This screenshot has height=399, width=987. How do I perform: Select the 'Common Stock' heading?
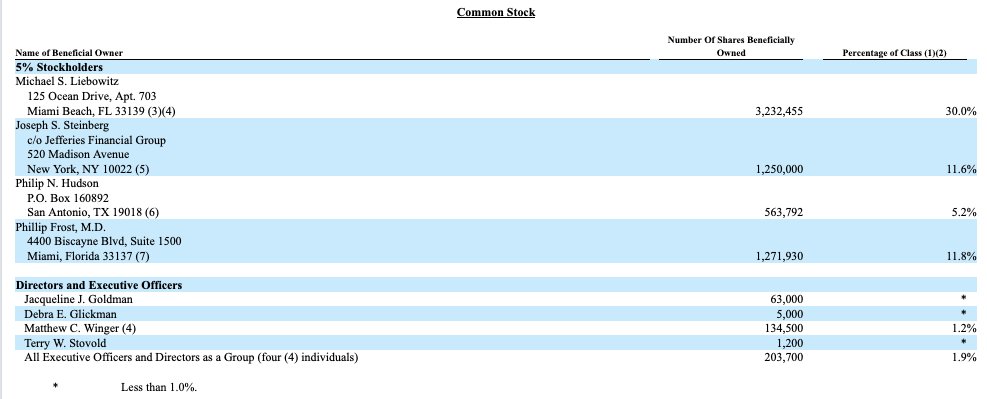(x=496, y=12)
